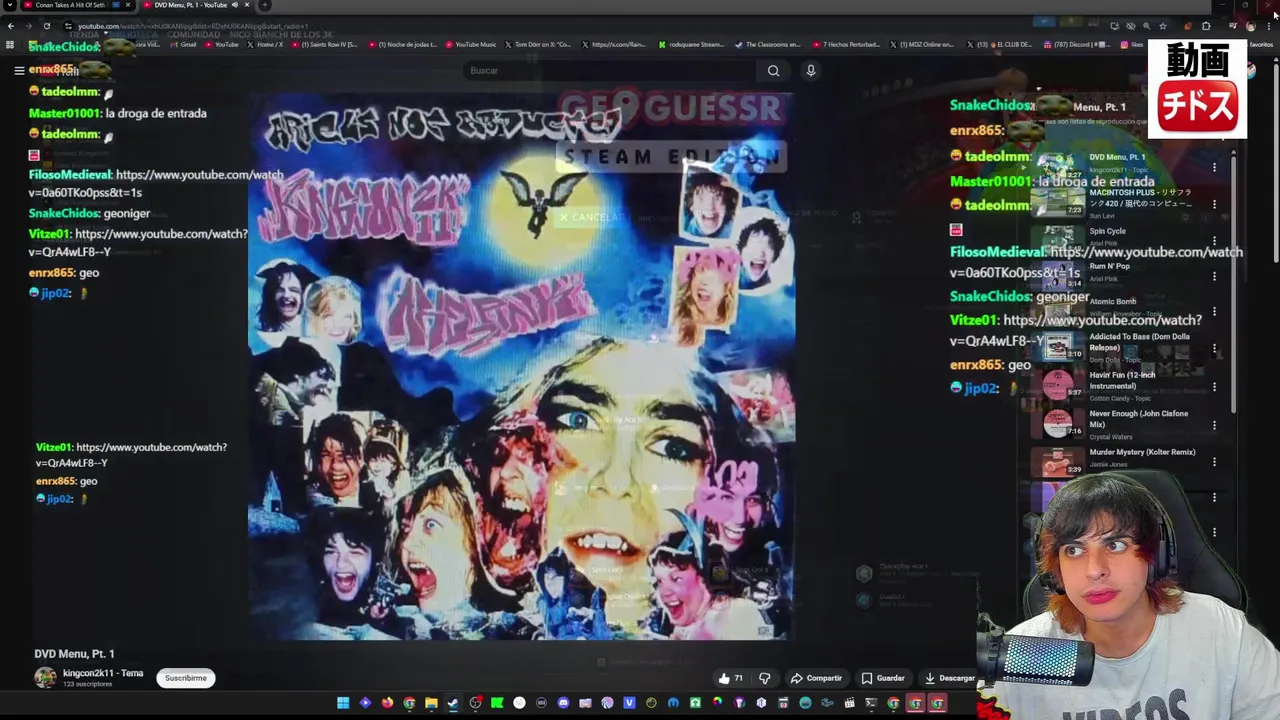This screenshot has height=720, width=1280.
Task: Switch to the Conan Takes A Hit browser tab
Action: (x=70, y=5)
